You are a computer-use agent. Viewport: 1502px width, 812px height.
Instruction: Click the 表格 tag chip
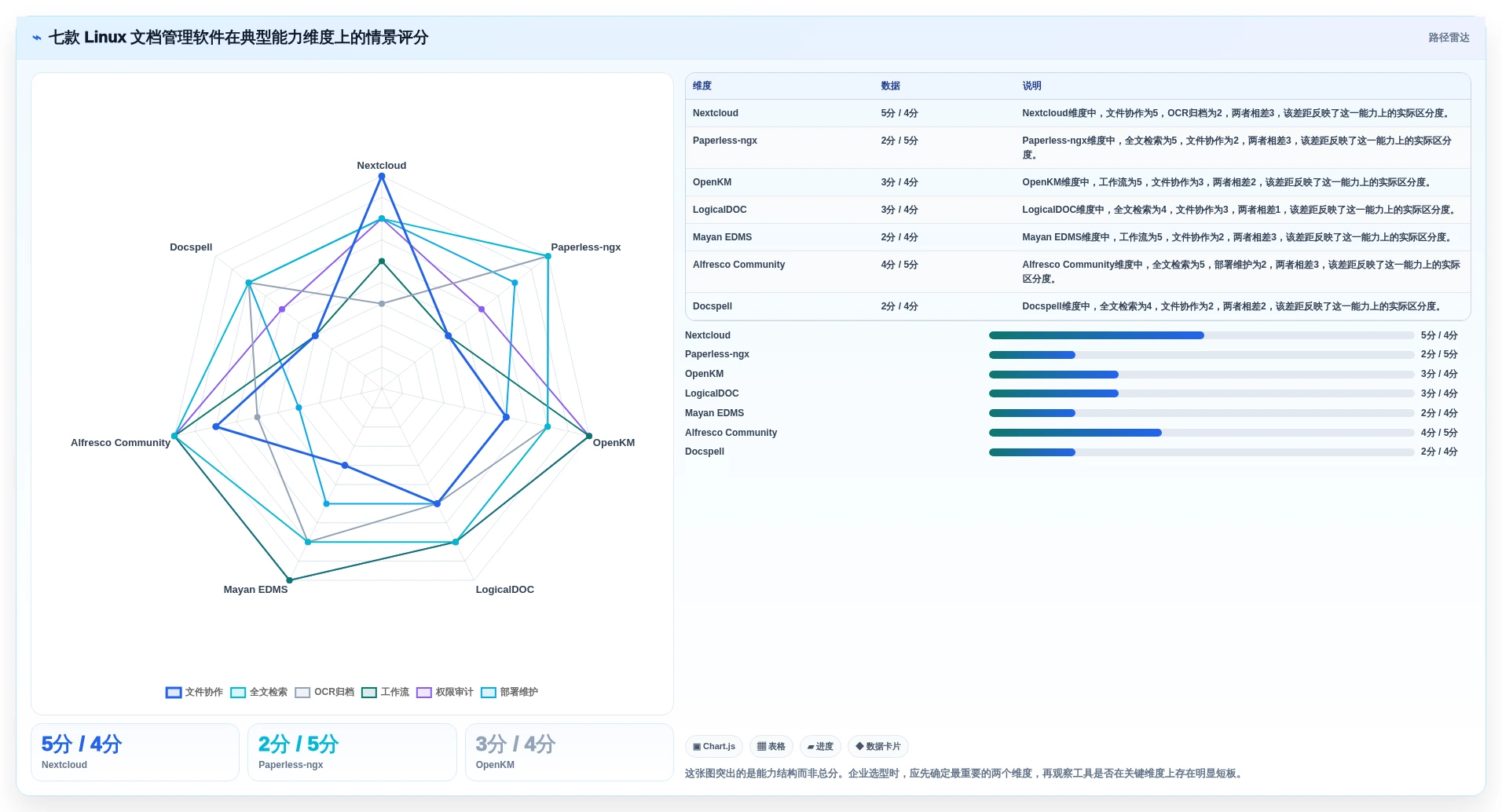[x=771, y=746]
